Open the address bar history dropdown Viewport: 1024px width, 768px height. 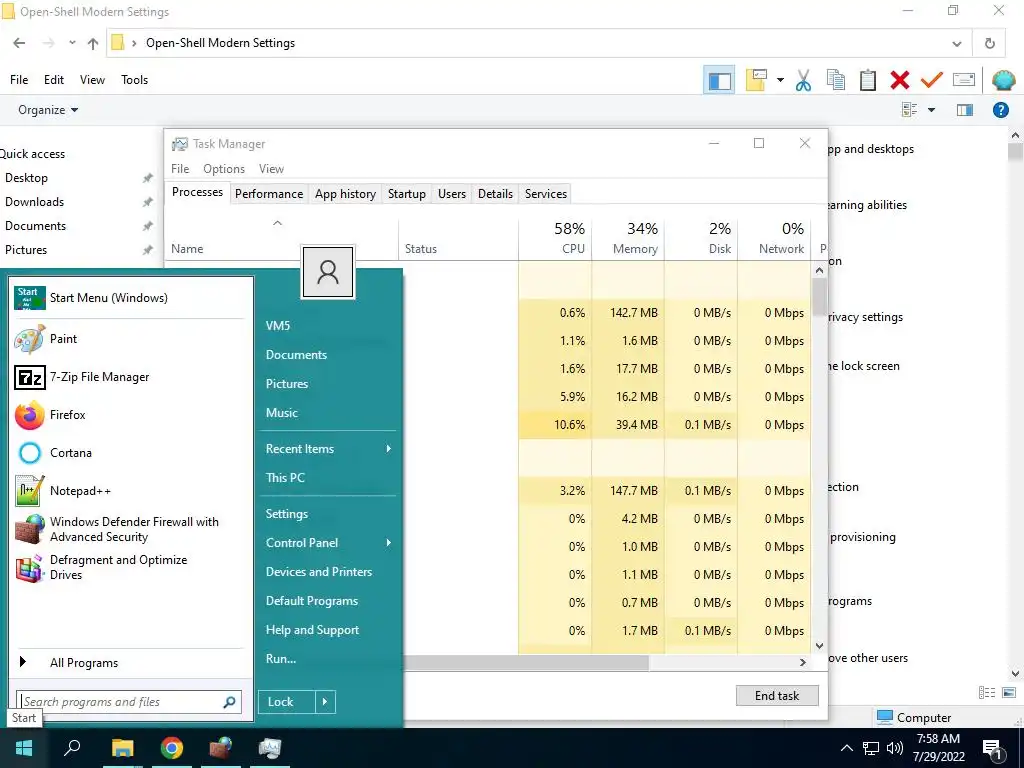956,44
